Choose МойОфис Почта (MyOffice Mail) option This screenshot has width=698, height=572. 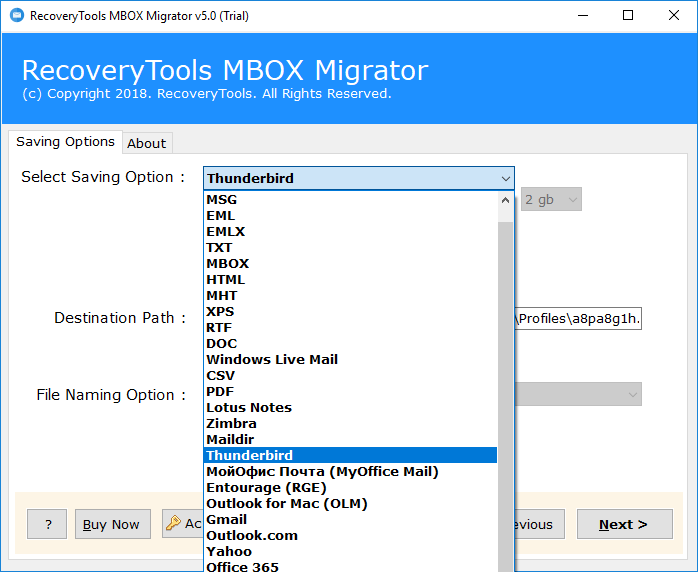pos(350,471)
